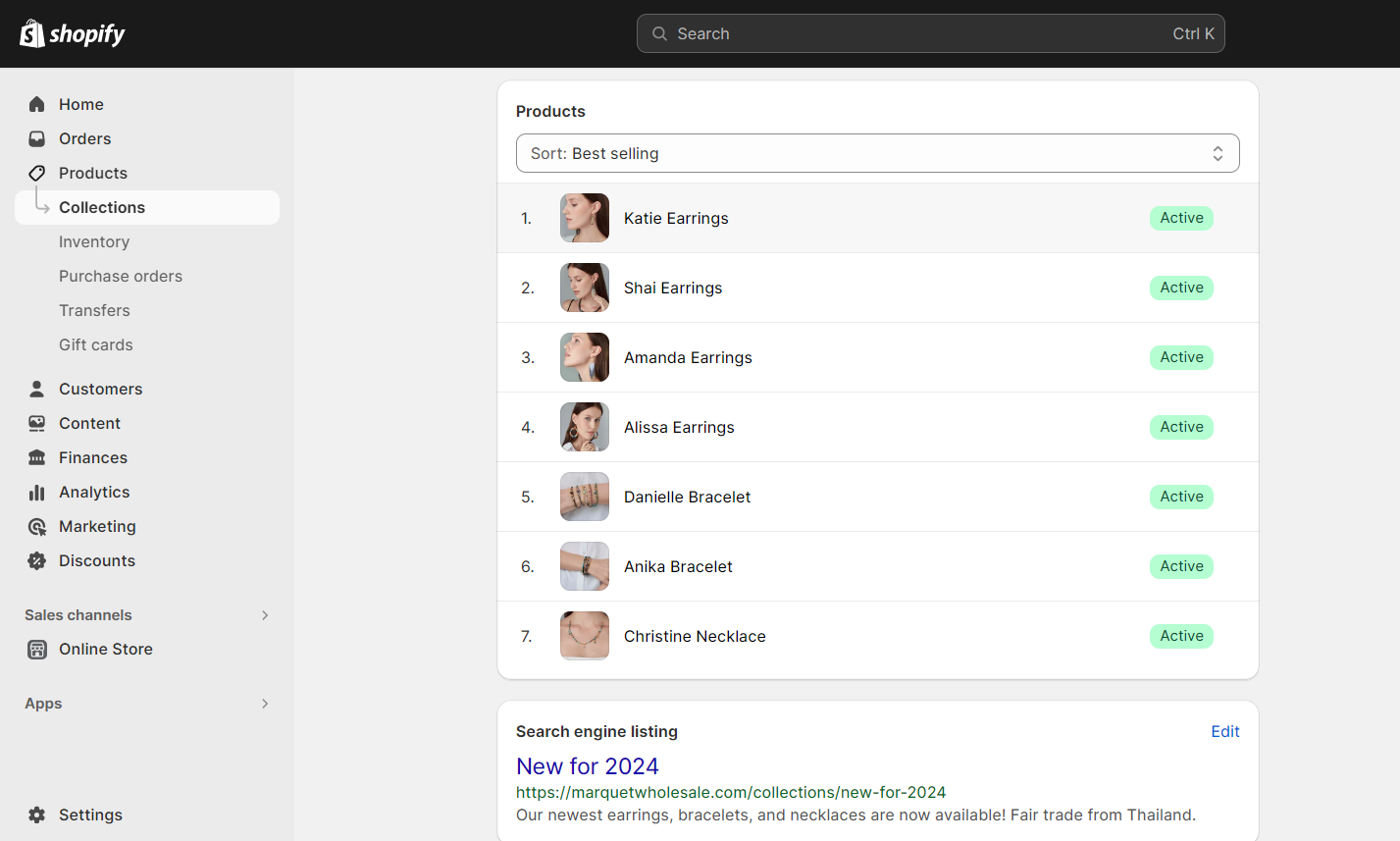Viewport: 1400px width, 841px height.
Task: Open Katie Earrings thumbnail
Action: coord(585,218)
